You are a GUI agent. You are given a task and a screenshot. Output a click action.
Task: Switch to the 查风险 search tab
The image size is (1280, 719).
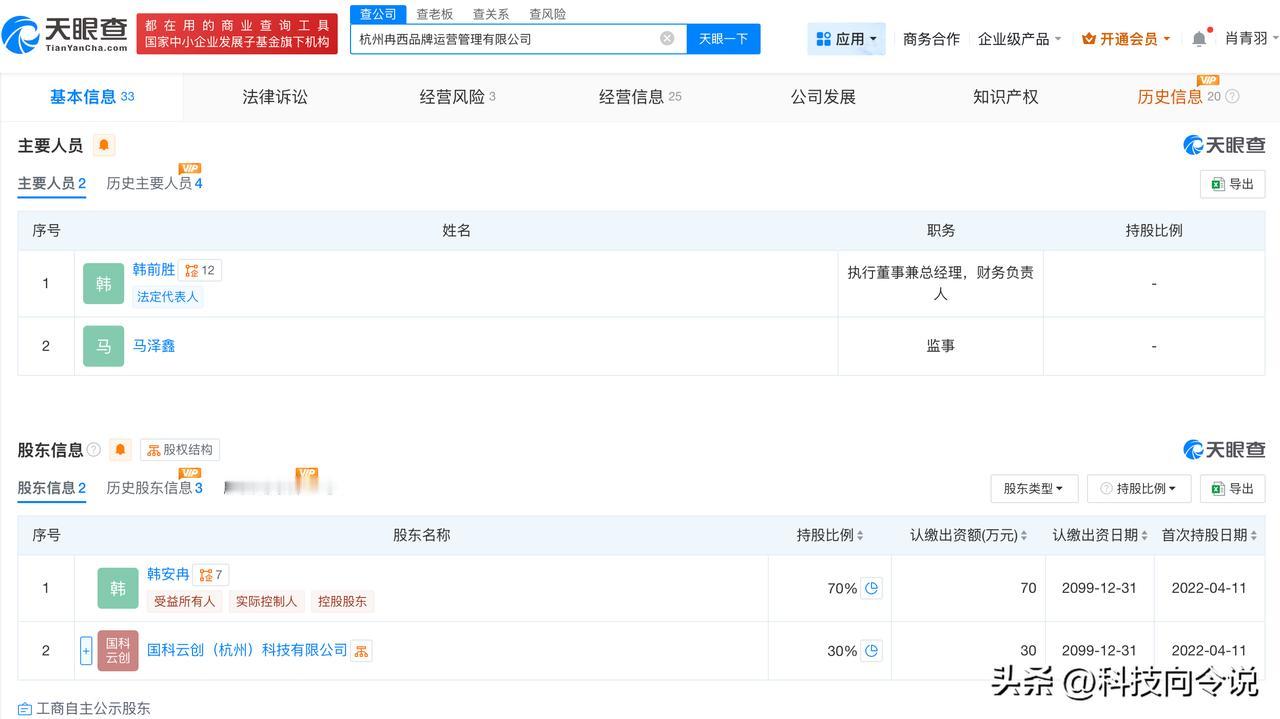(x=548, y=14)
